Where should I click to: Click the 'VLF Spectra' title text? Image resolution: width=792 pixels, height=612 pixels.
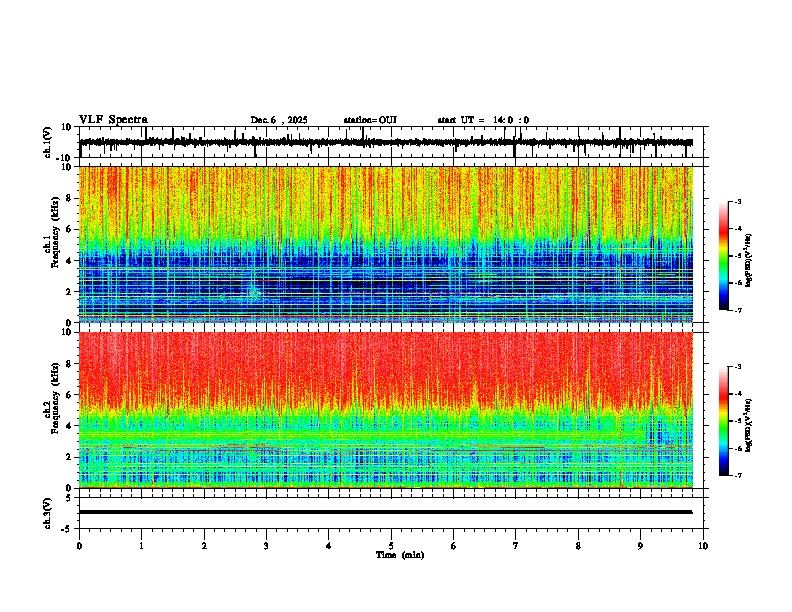pos(113,120)
